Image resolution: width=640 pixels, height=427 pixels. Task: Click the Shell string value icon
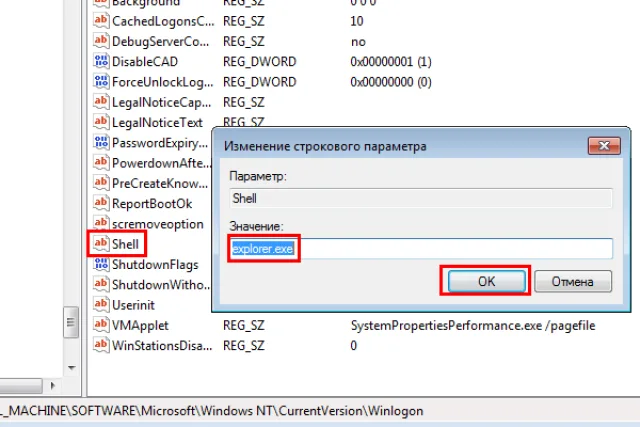[101, 244]
